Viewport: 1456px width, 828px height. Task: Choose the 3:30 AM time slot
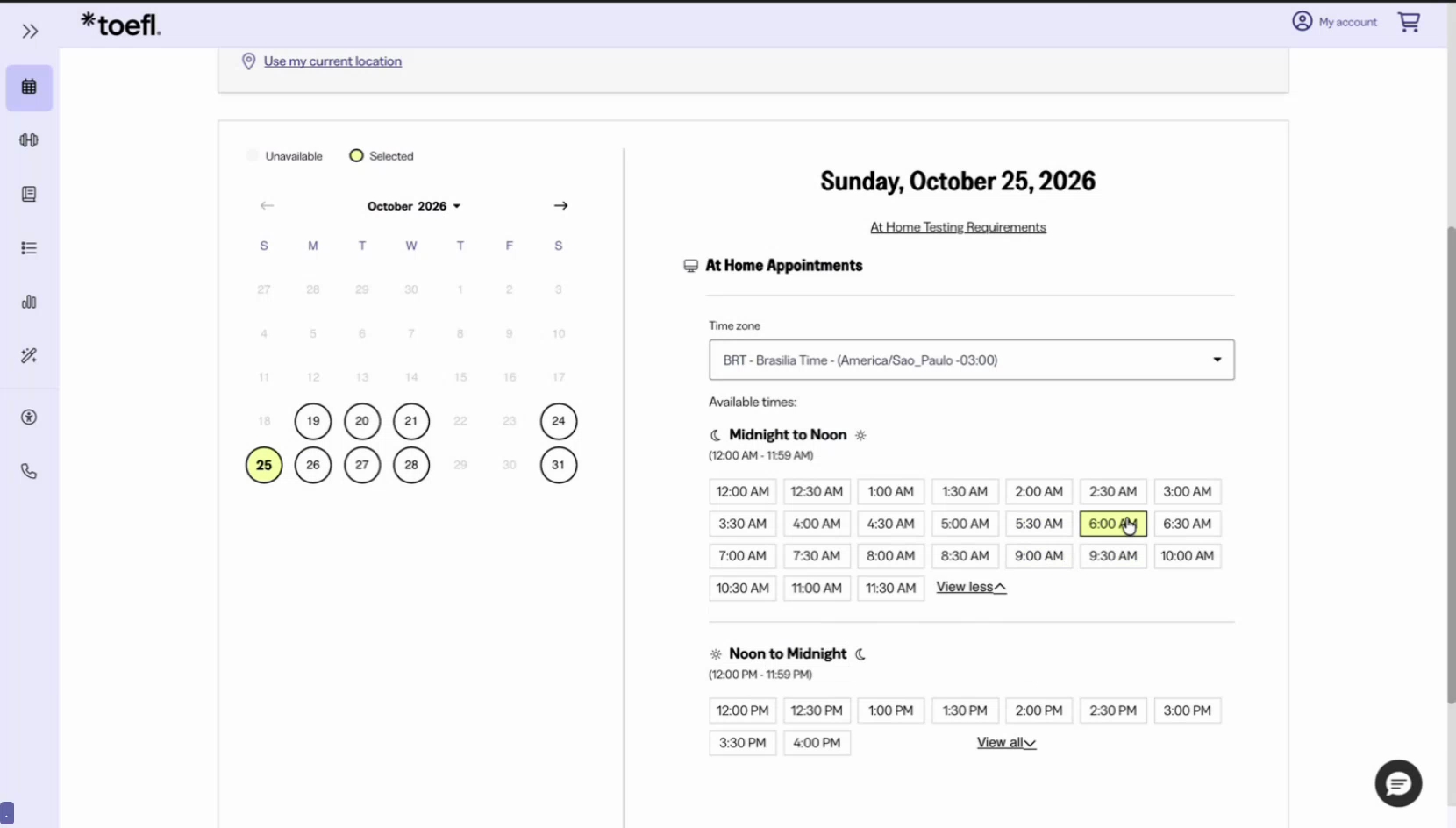point(742,524)
